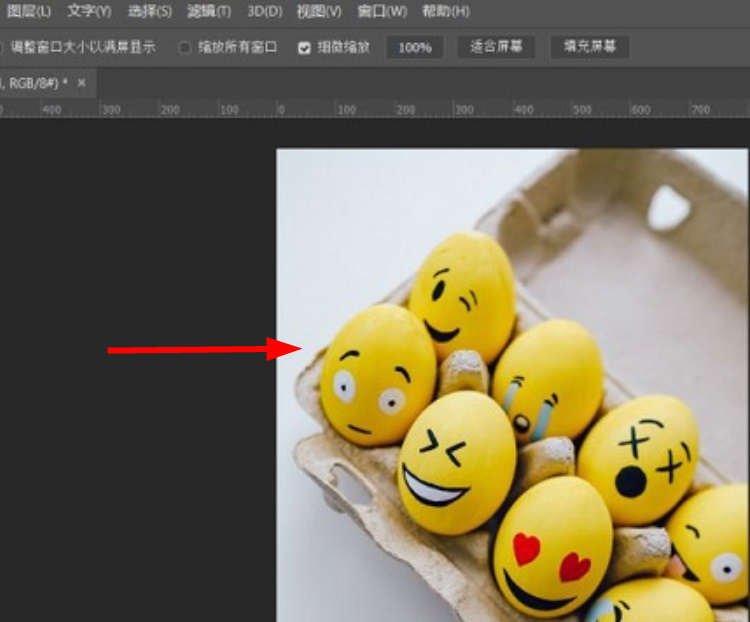Open the 窗口(W) menu
The height and width of the screenshot is (622, 750).
(382, 11)
